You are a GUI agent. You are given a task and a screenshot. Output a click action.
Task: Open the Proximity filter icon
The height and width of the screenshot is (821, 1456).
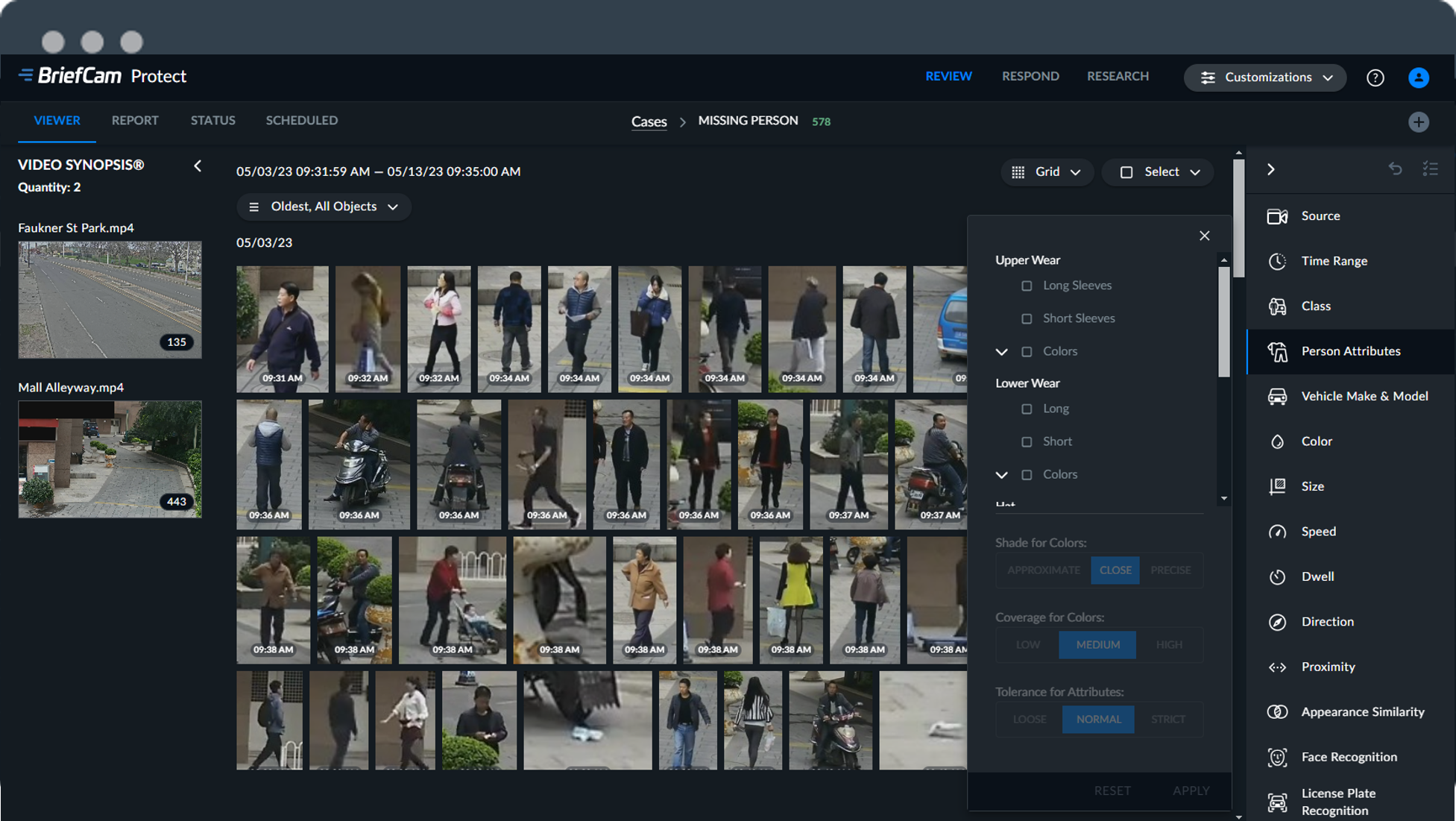1277,667
